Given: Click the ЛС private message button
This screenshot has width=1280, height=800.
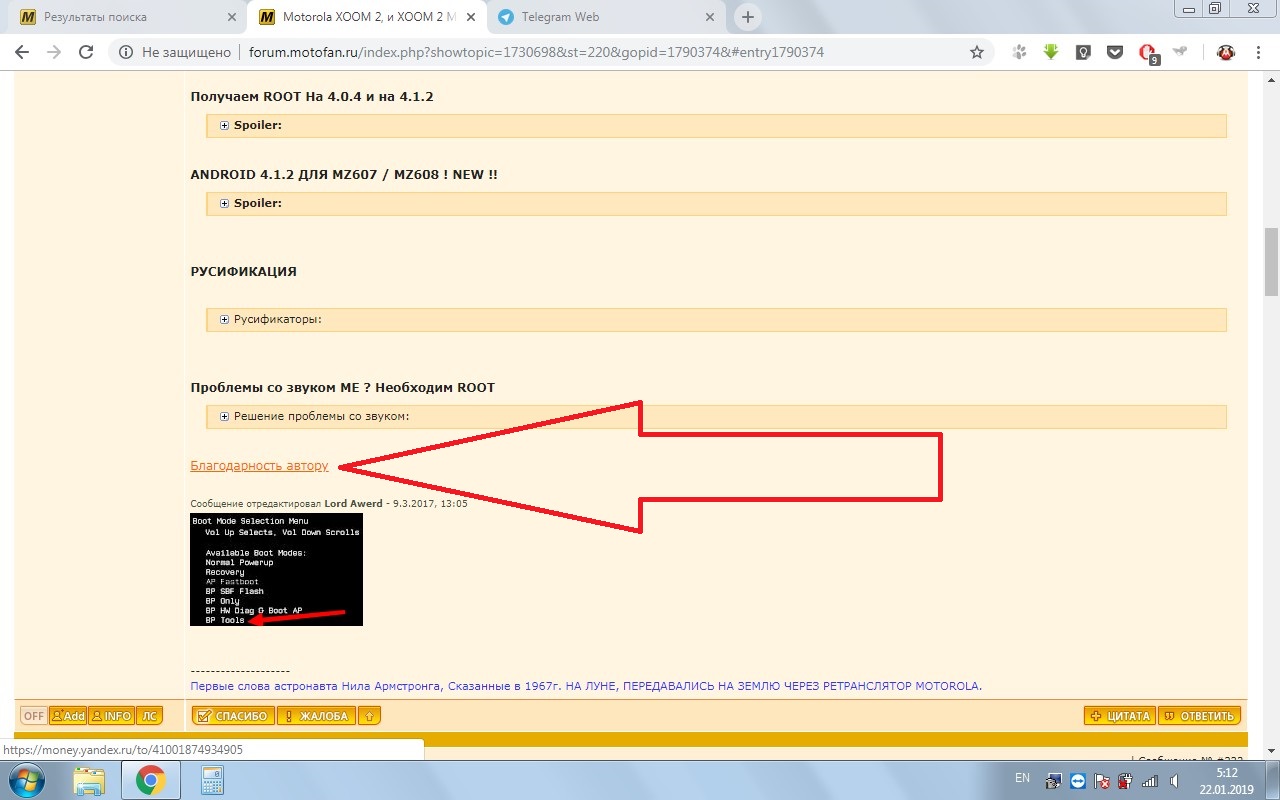Looking at the screenshot, I should point(149,716).
